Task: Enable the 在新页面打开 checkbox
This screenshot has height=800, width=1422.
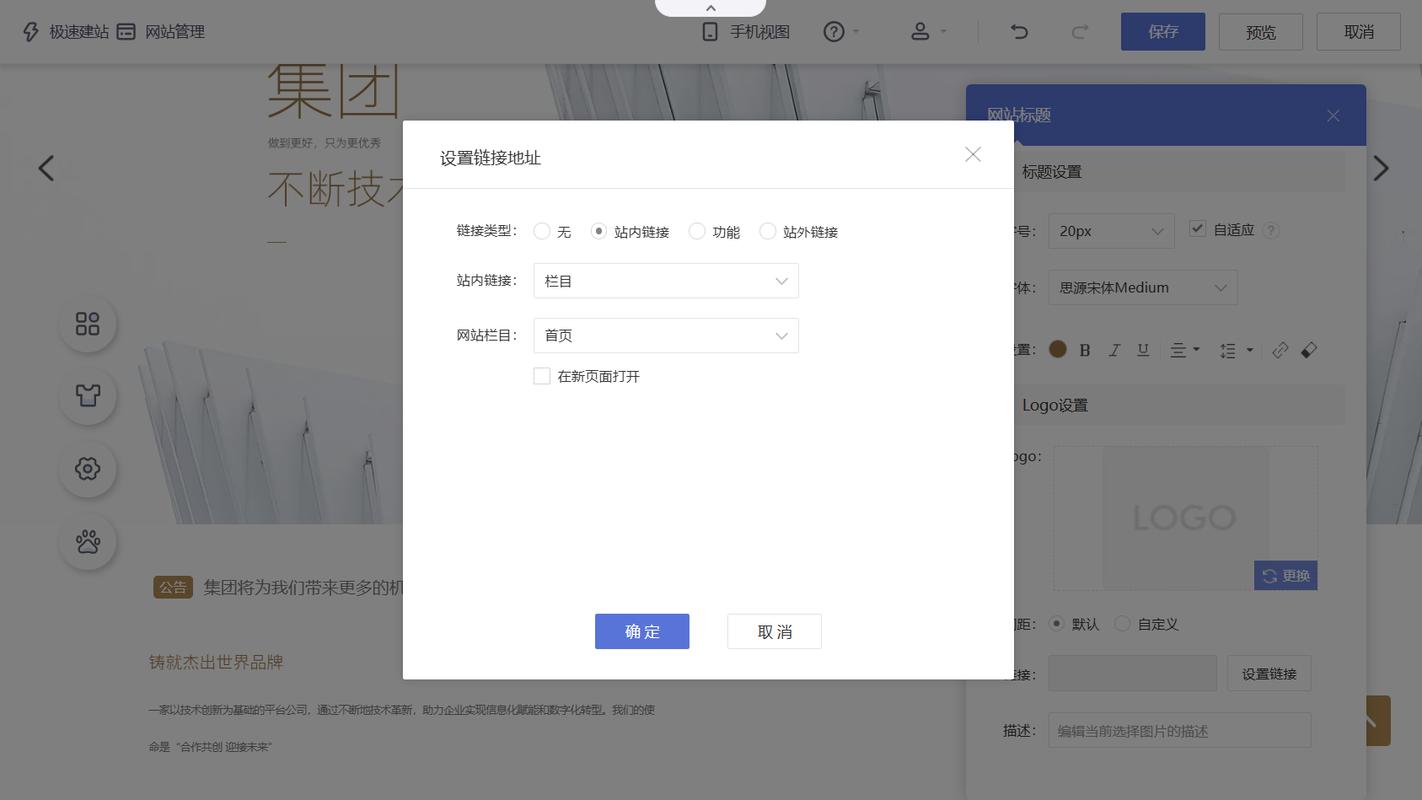Action: pos(542,376)
